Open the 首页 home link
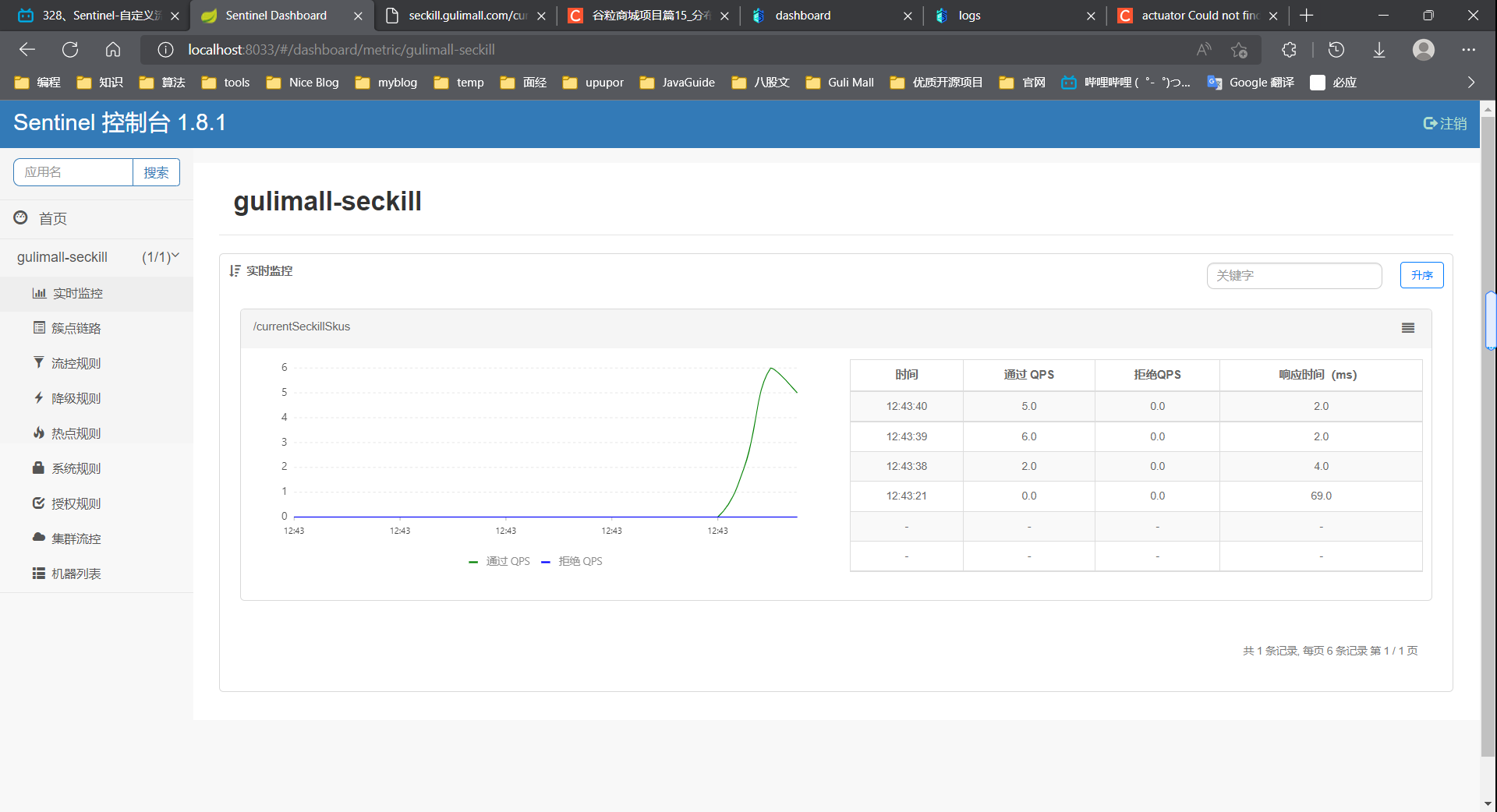Image resolution: width=1497 pixels, height=812 pixels. (53, 219)
